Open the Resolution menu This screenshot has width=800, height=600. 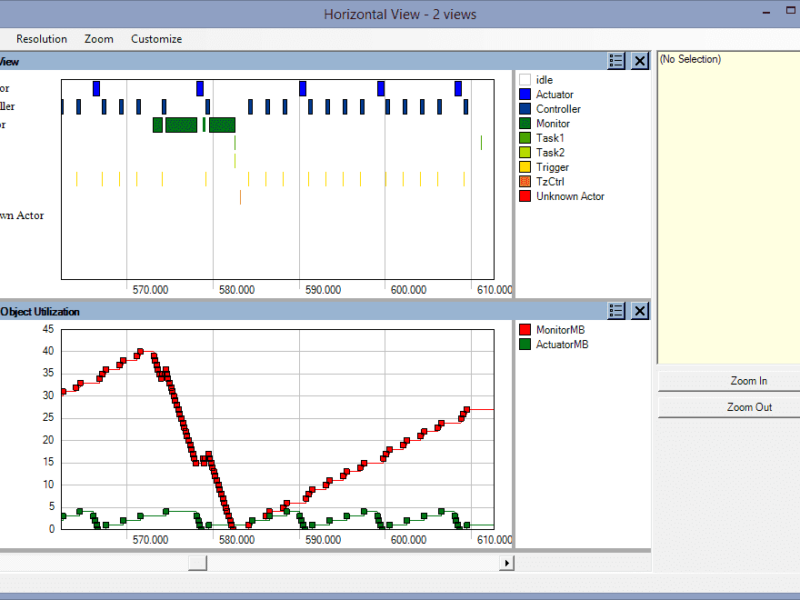(41, 38)
